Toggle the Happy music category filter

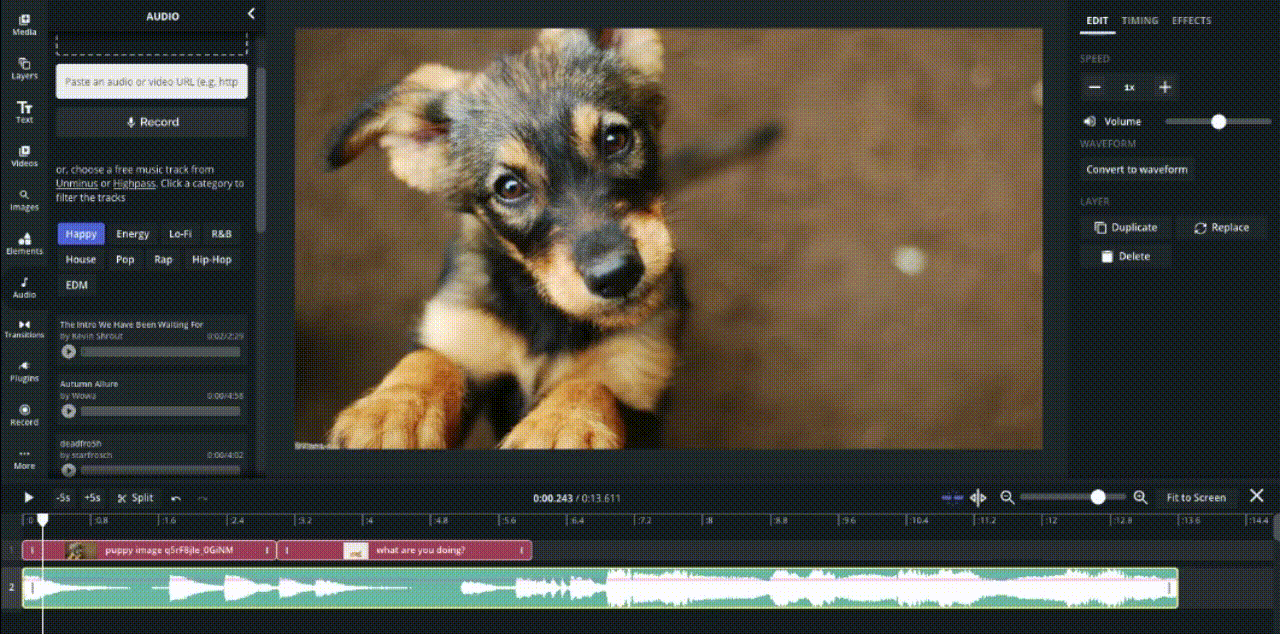[81, 234]
